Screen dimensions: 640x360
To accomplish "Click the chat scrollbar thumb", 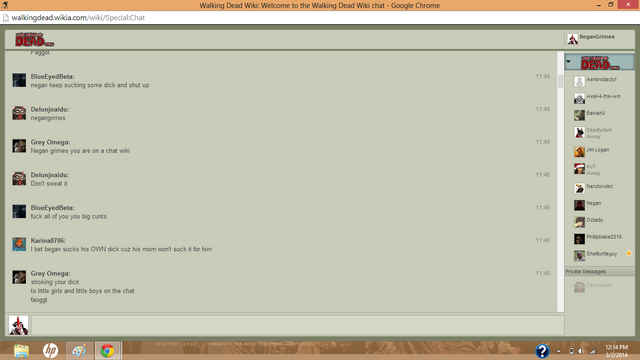I will click(560, 81).
